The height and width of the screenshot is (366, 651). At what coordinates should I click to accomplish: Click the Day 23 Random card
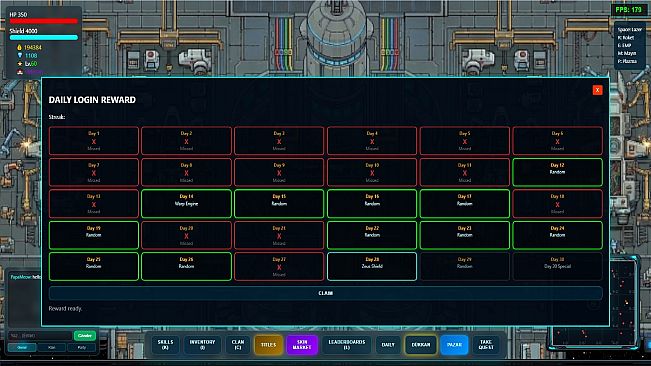[465, 235]
